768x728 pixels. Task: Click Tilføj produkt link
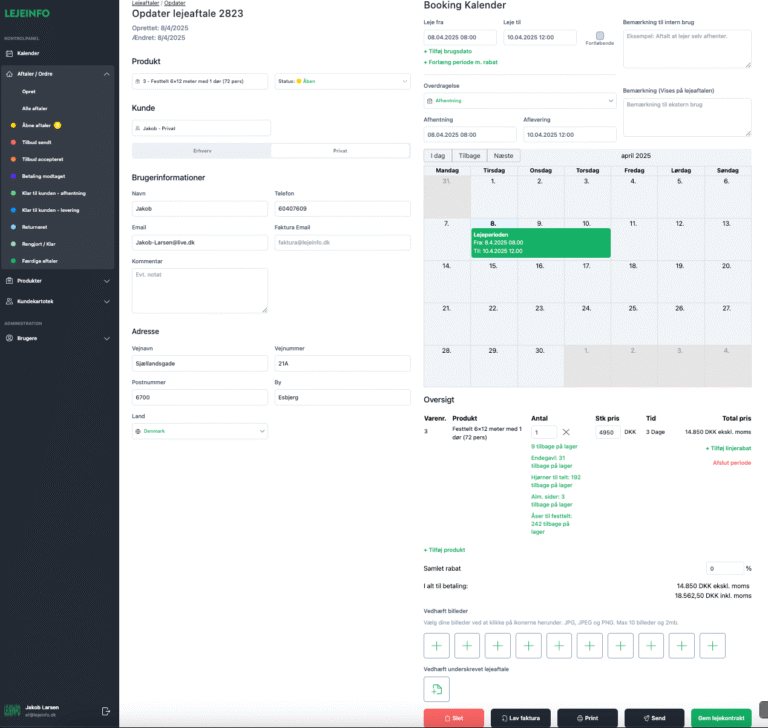444,550
